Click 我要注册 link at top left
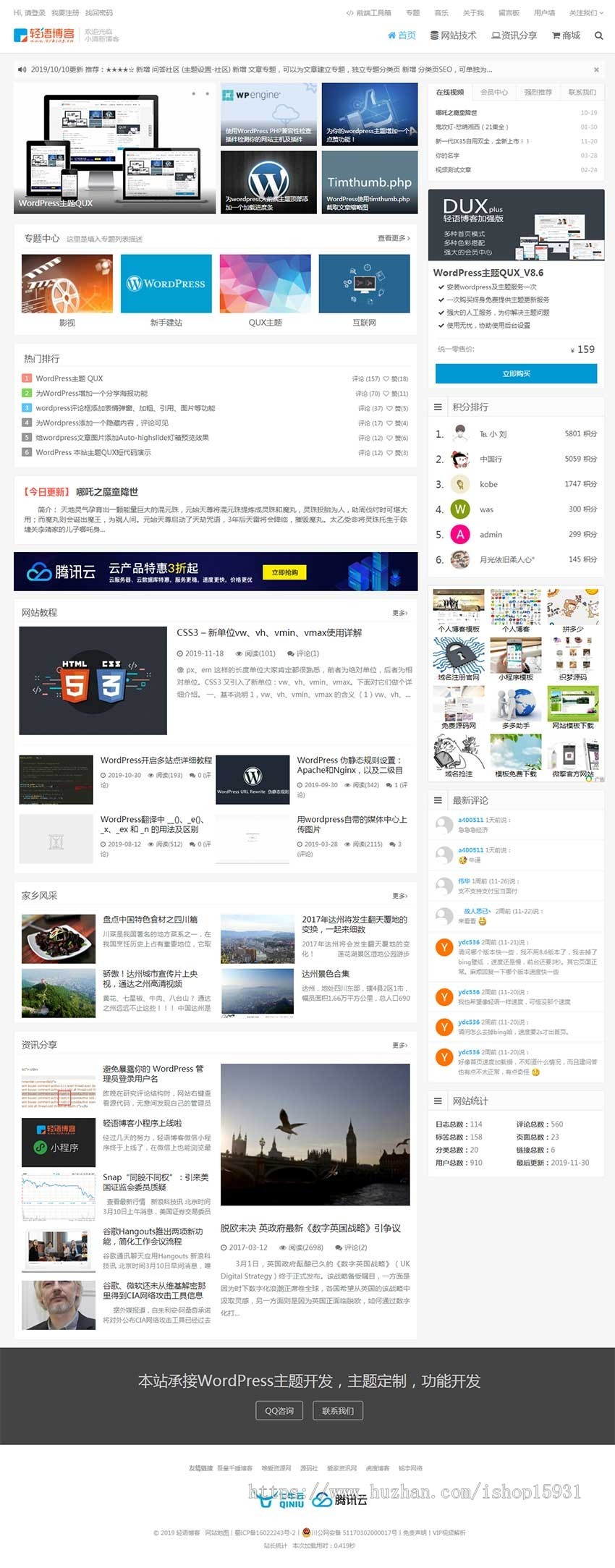Viewport: 615px width, 1568px height. [65, 13]
